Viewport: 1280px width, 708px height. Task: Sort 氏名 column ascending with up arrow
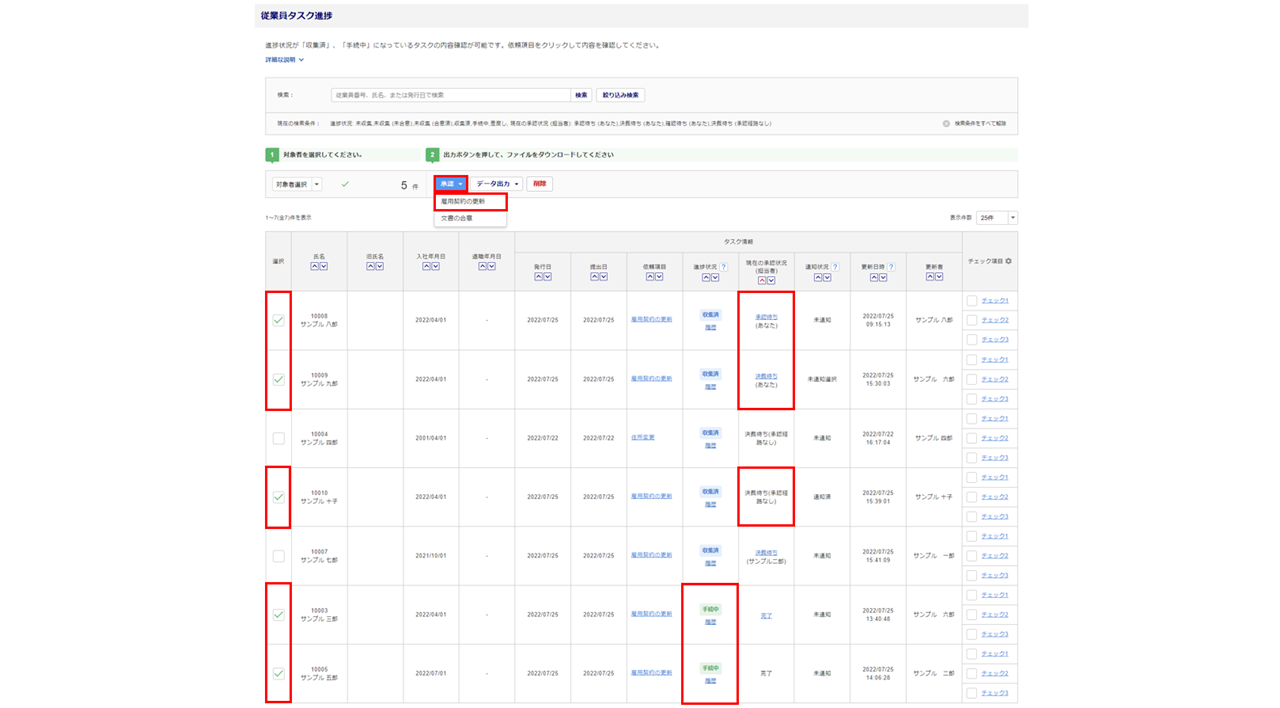[x=315, y=267]
